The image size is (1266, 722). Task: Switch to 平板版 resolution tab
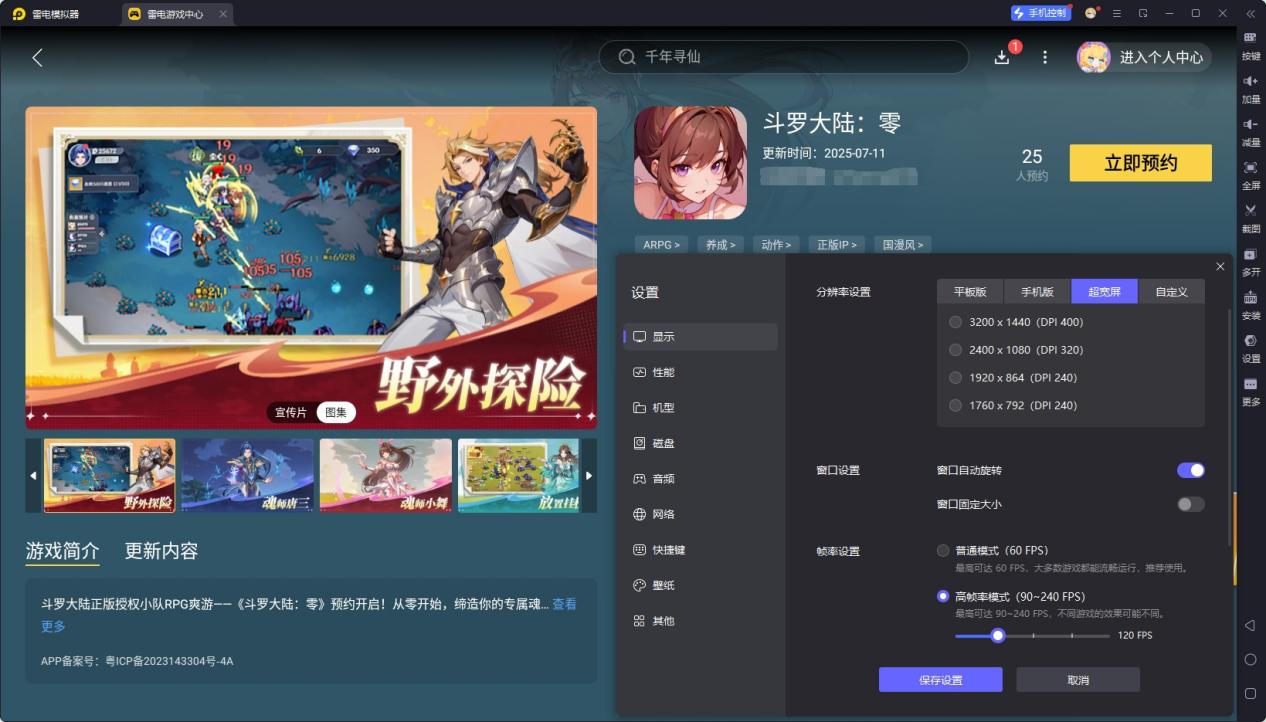point(970,291)
